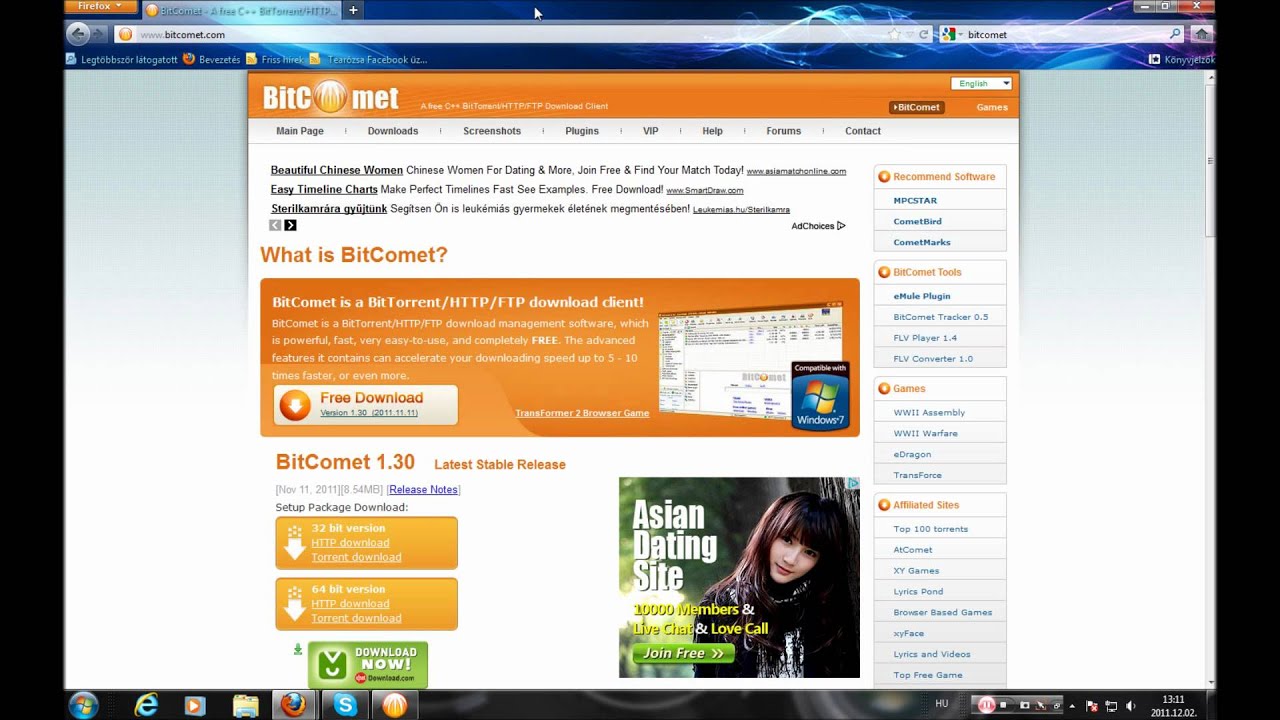This screenshot has width=1280, height=720.
Task: Click the Download Now Download.com button
Action: 367,665
